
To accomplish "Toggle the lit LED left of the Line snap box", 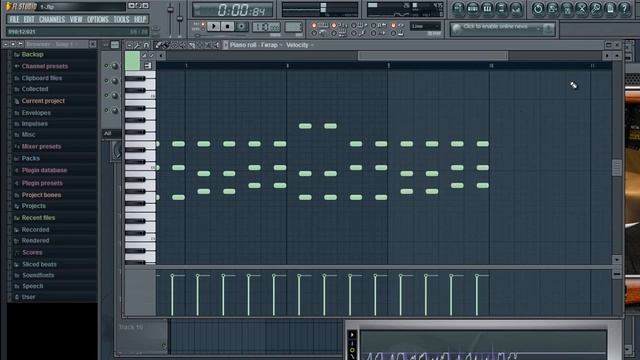I will pos(393,25).
